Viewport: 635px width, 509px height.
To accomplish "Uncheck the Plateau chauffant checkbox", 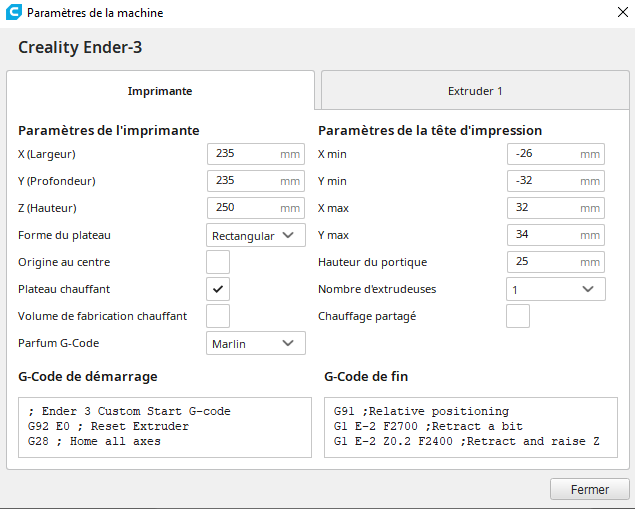I will coord(218,289).
